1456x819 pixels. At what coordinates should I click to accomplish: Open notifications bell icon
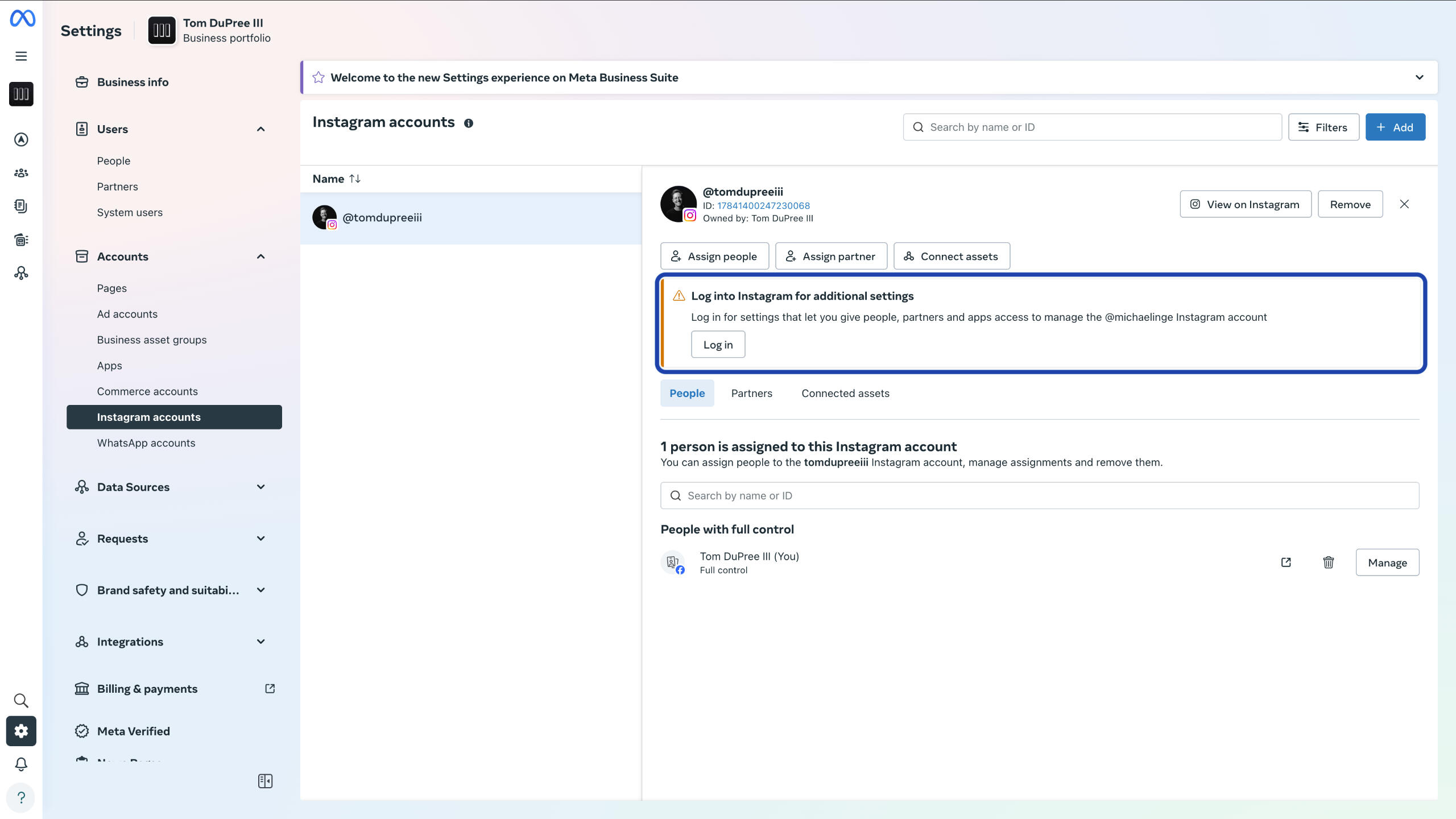pyautogui.click(x=21, y=764)
